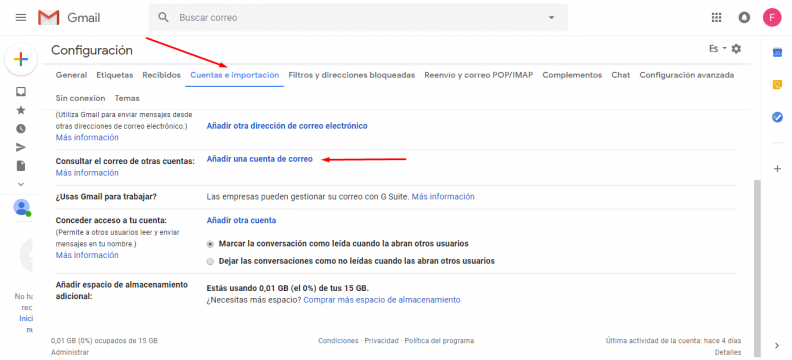This screenshot has height=360, width=792.
Task: Open Condiciones footer link
Action: click(x=338, y=341)
